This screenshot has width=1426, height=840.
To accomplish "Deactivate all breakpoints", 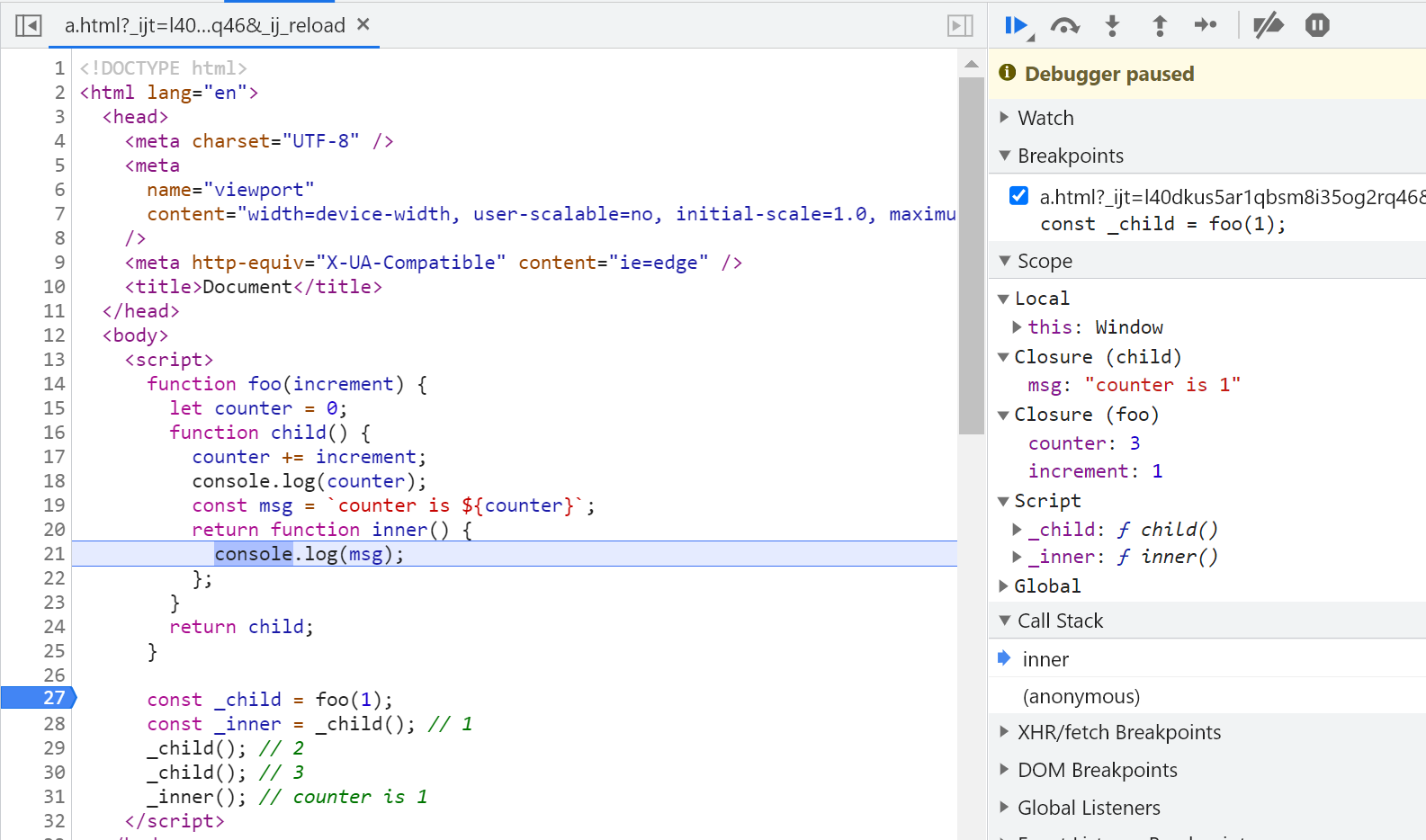I will pyautogui.click(x=1269, y=25).
